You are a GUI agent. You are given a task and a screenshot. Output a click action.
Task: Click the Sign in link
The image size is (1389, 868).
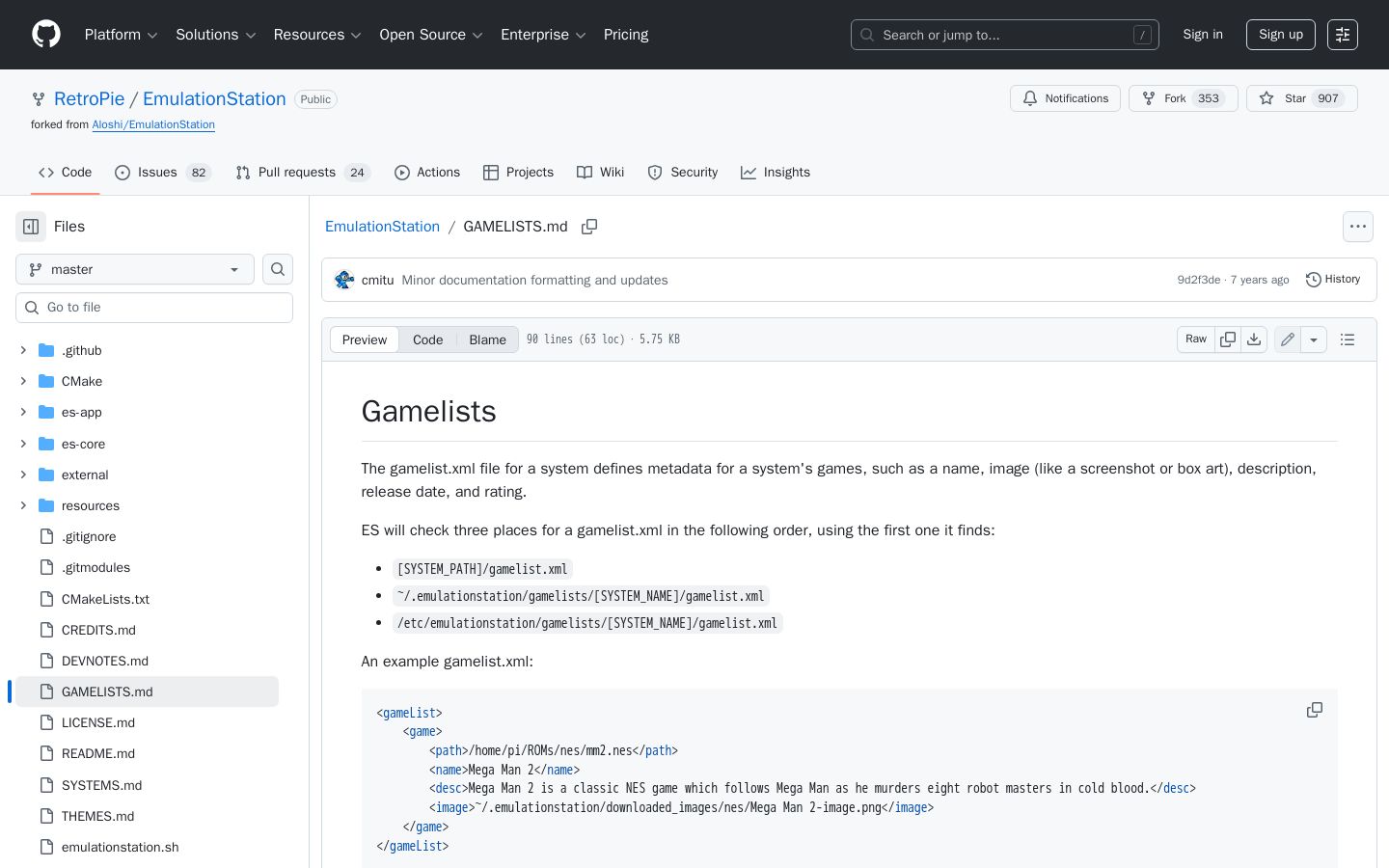point(1203,35)
